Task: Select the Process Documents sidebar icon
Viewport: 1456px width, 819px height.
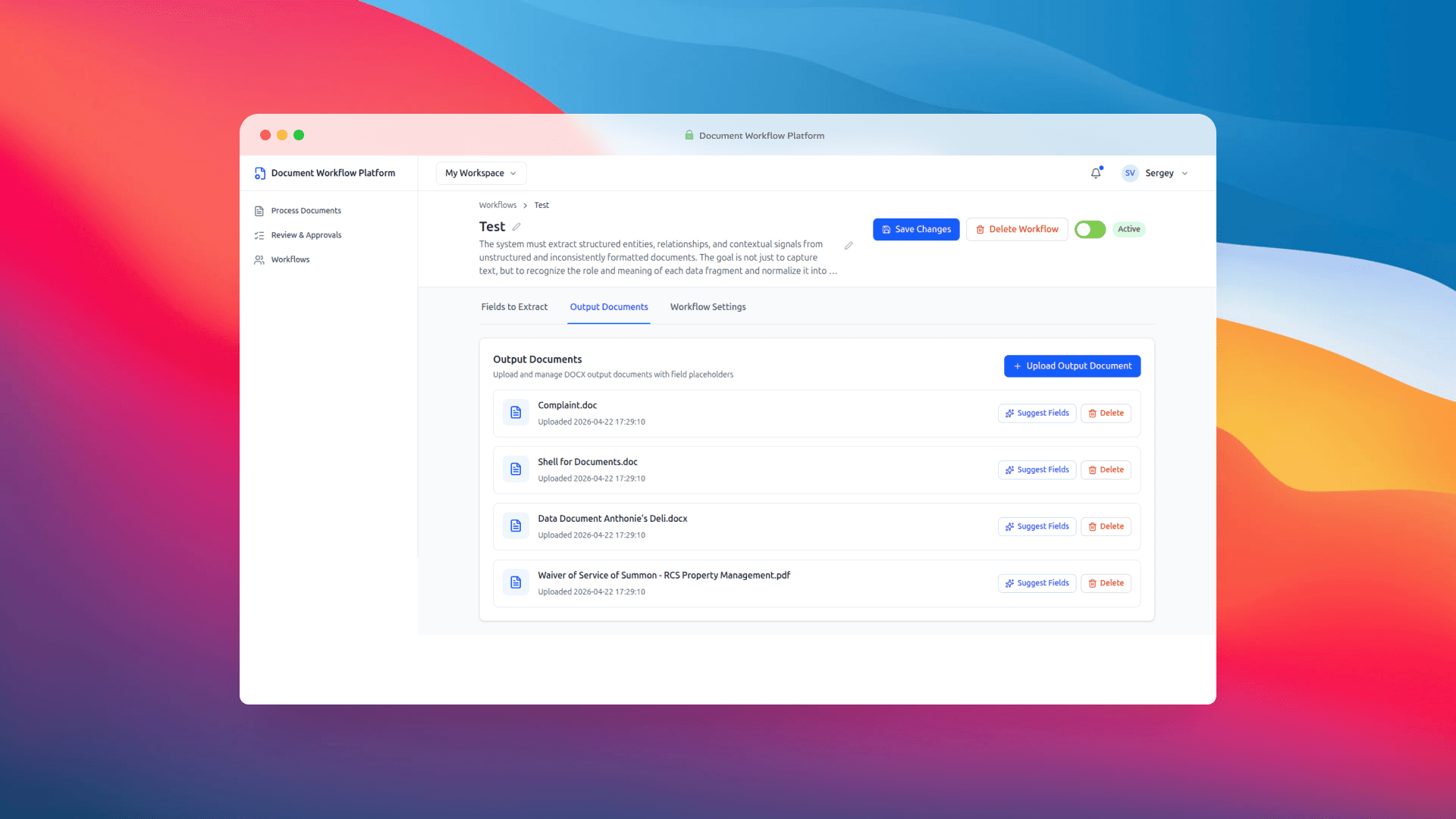Action: (x=260, y=210)
